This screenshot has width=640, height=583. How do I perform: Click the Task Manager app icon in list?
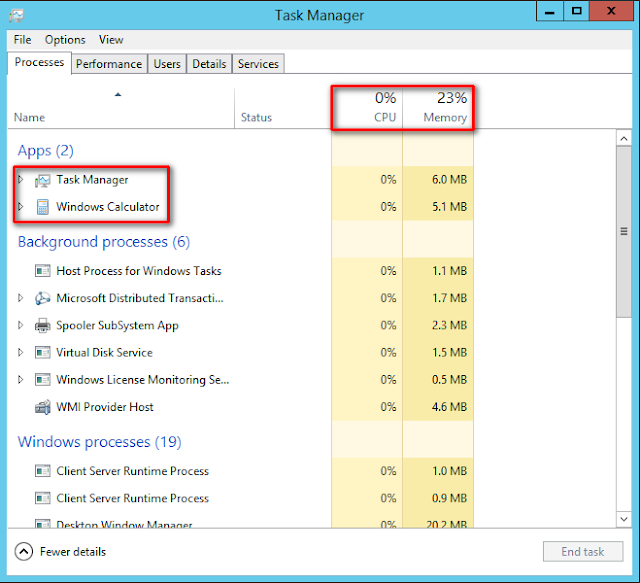[42, 180]
